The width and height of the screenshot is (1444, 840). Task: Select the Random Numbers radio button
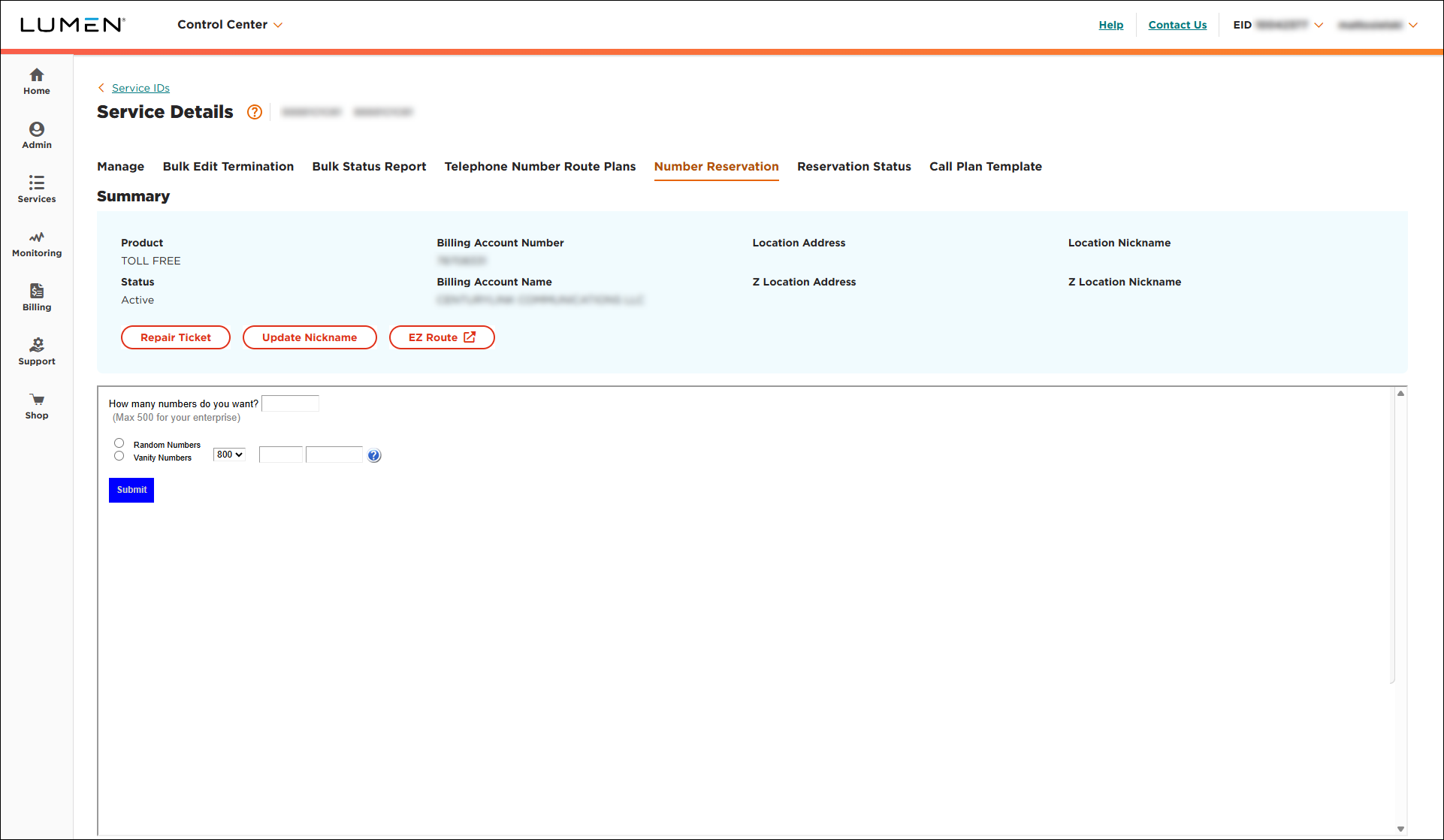click(119, 443)
